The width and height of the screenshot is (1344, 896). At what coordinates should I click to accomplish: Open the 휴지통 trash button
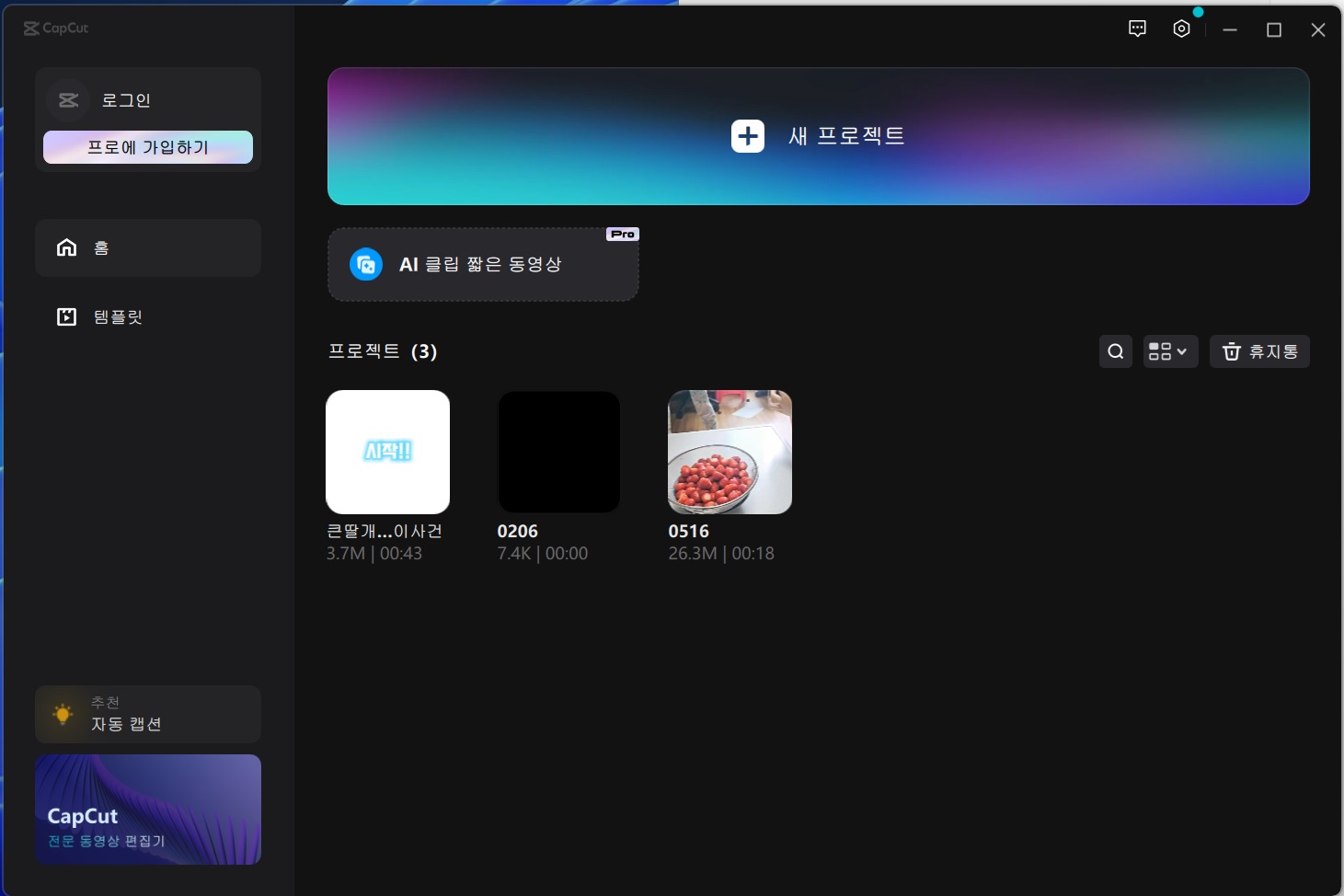(x=1259, y=351)
